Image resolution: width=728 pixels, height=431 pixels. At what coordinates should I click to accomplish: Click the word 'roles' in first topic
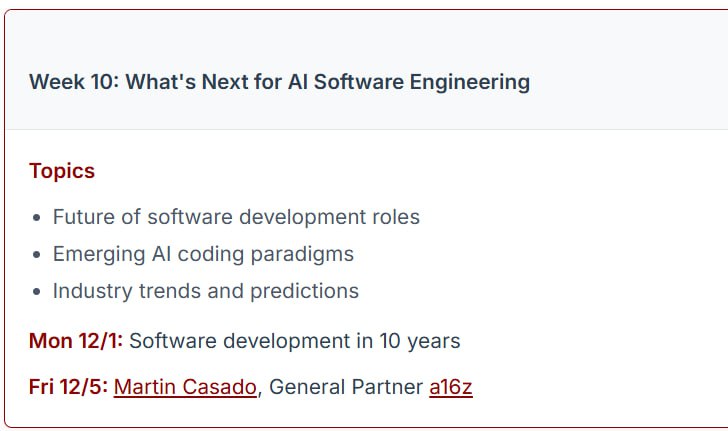pos(394,217)
